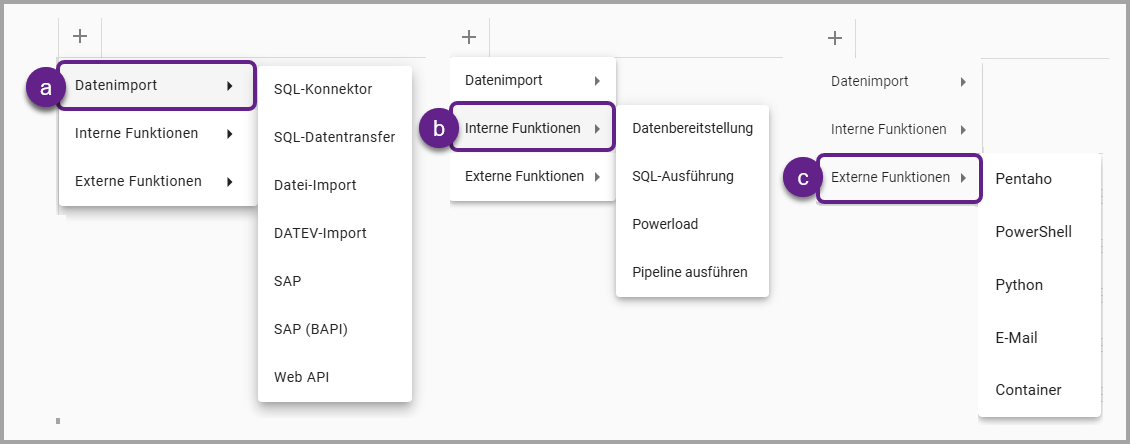Select the SQL-Ausführung item
The width and height of the screenshot is (1130, 444).
pyautogui.click(x=682, y=176)
